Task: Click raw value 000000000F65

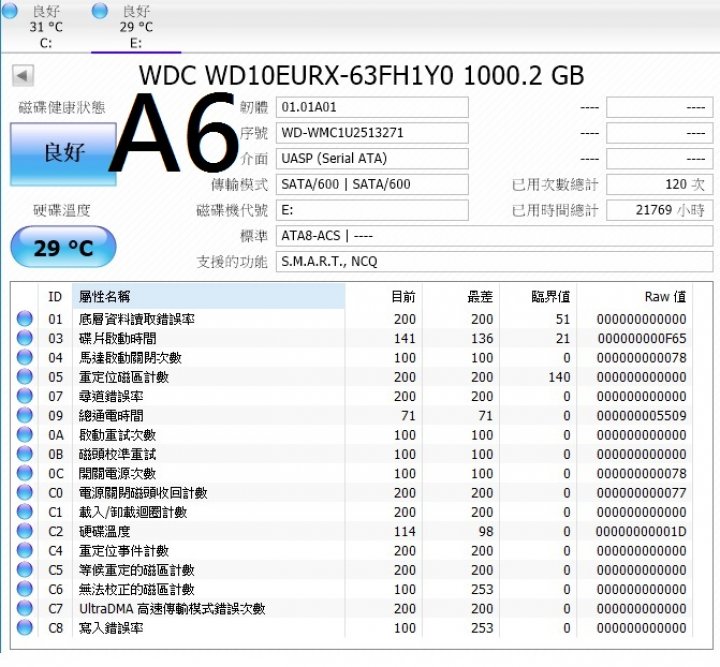Action: click(x=641, y=338)
